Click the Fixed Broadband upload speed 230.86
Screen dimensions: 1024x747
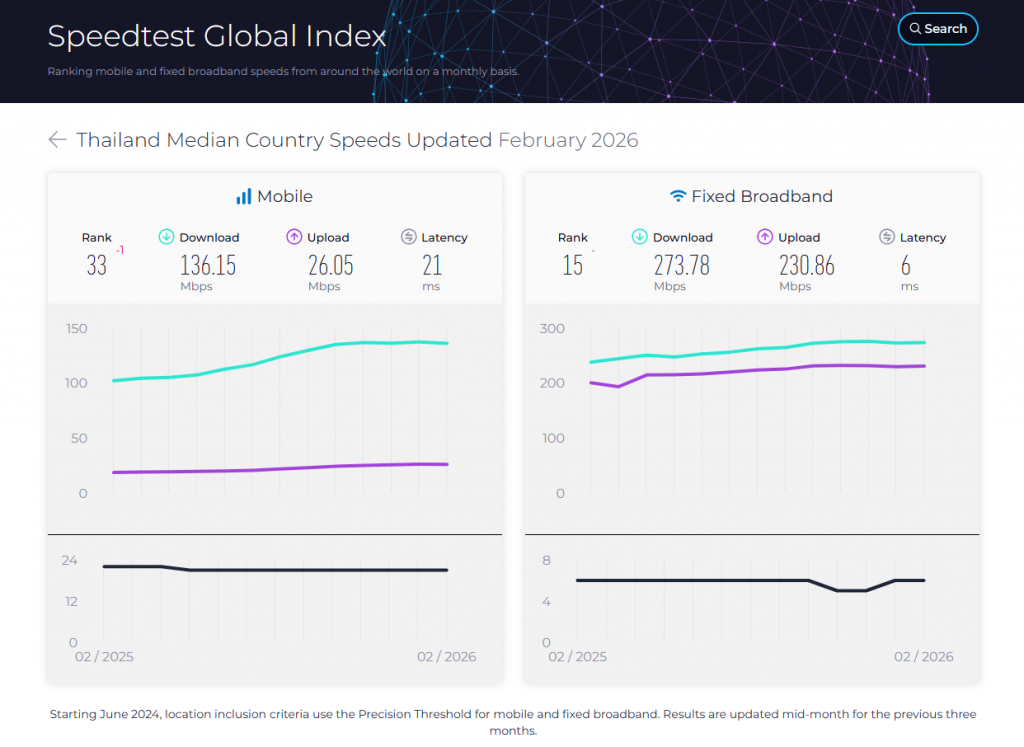806,266
